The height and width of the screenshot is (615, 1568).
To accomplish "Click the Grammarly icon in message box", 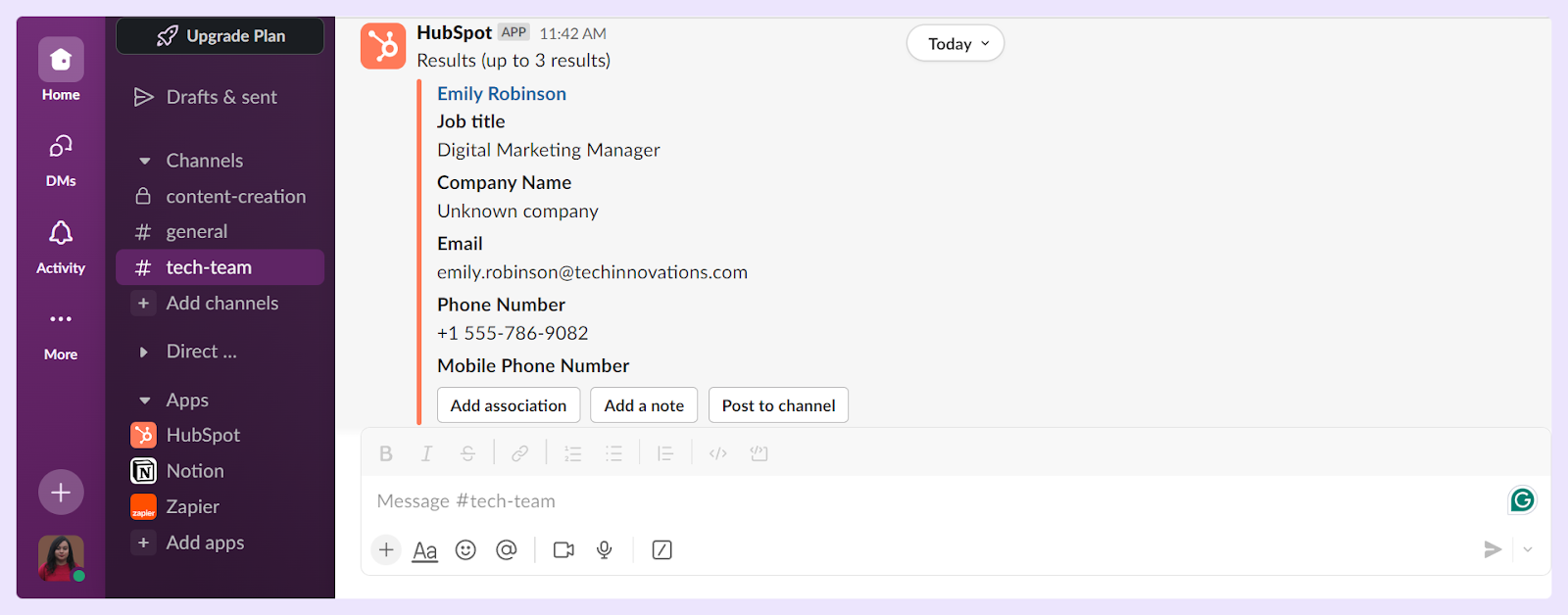I will click(1522, 500).
